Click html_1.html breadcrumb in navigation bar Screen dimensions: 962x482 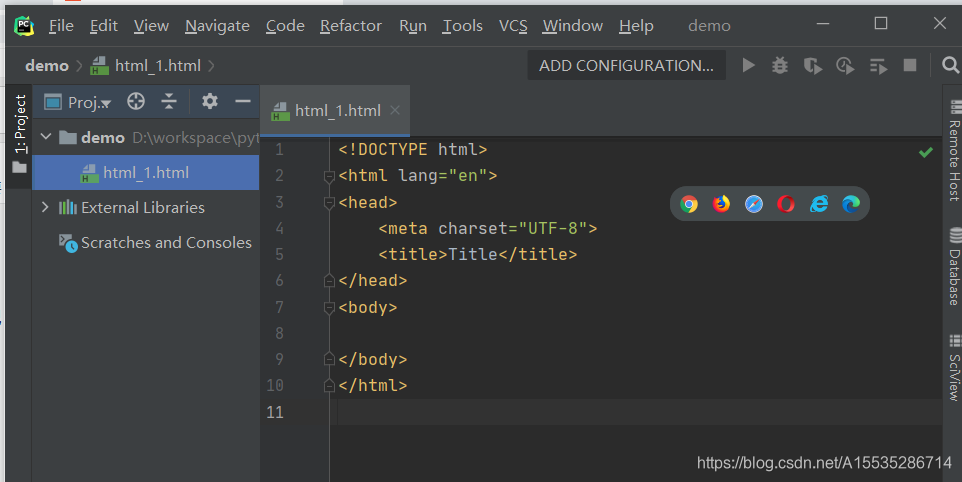[146, 66]
